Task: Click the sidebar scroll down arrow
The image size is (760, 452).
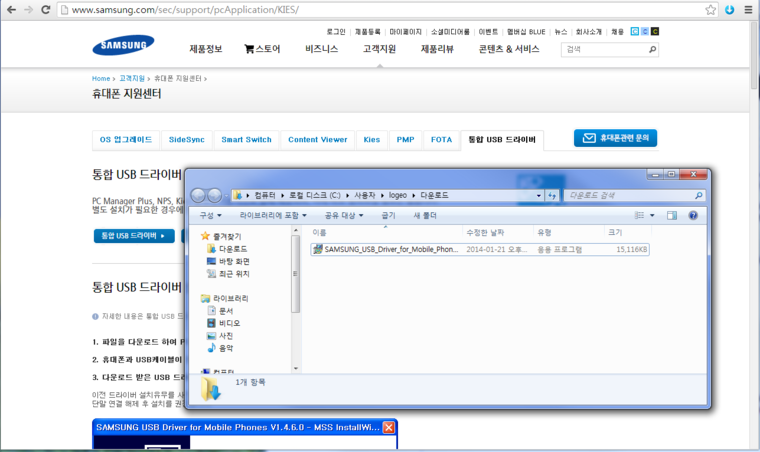Action: coord(296,369)
